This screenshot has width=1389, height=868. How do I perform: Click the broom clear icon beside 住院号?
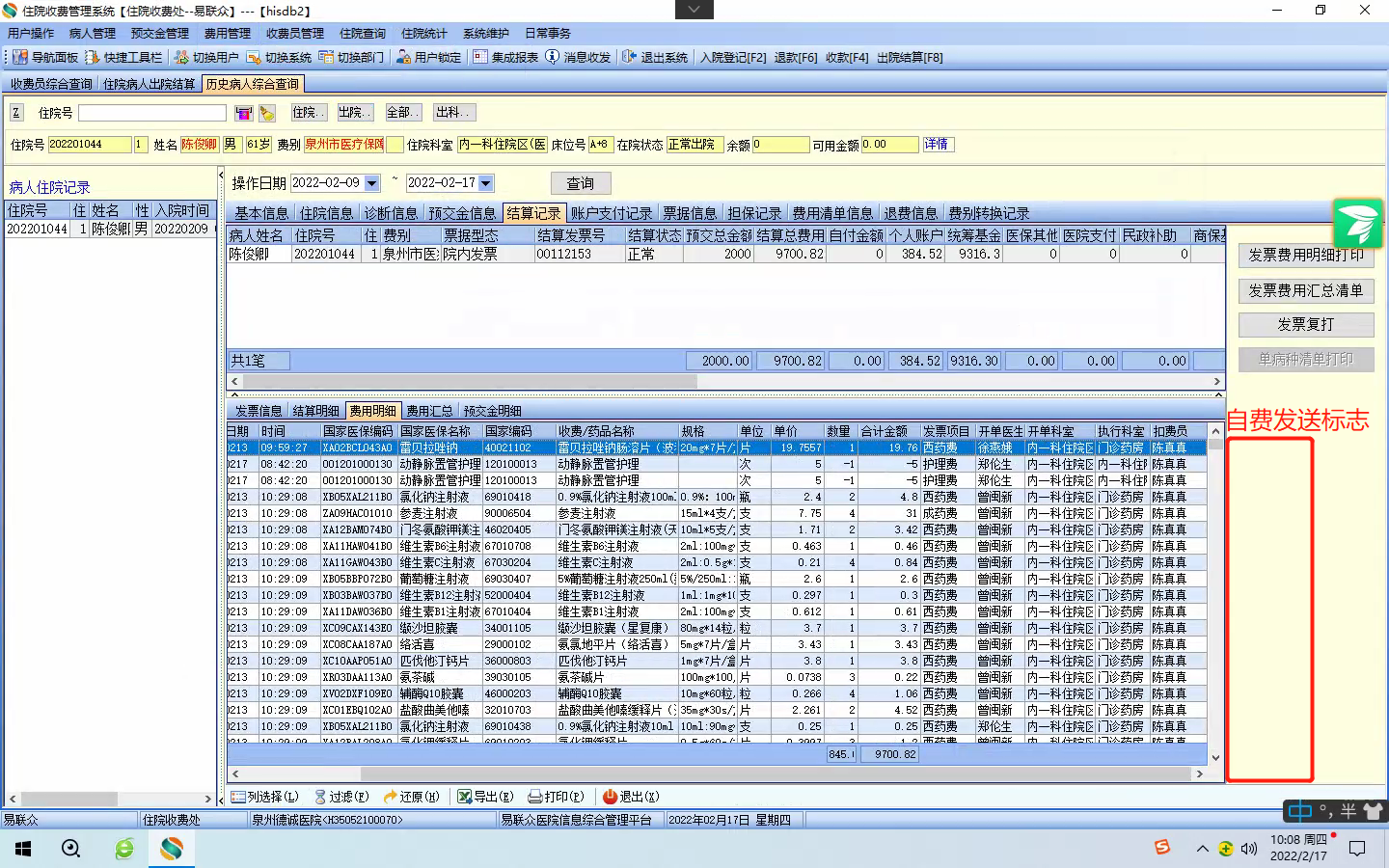click(267, 114)
